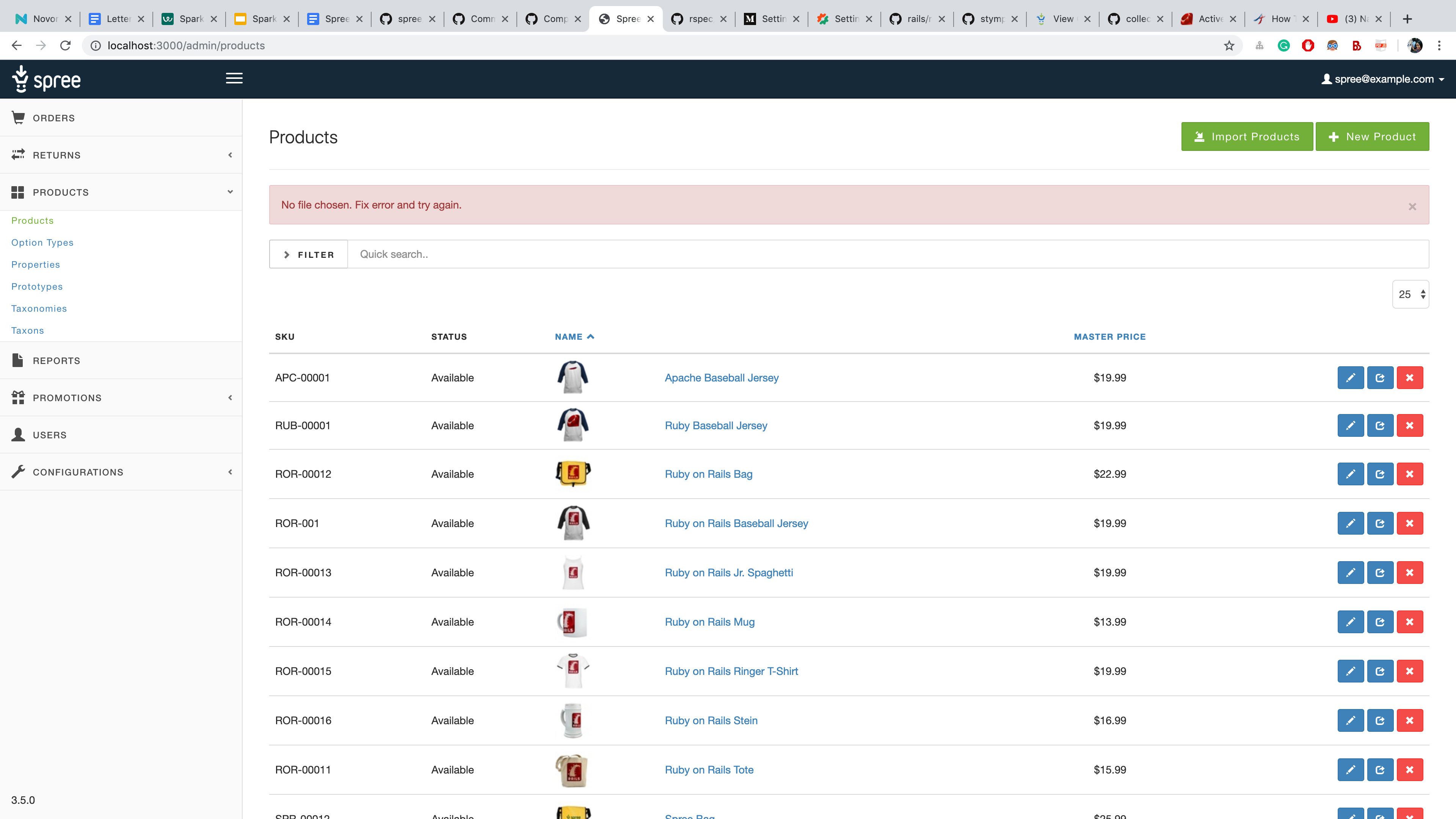Sort by Master Price column
The image size is (1456, 819).
point(1109,337)
